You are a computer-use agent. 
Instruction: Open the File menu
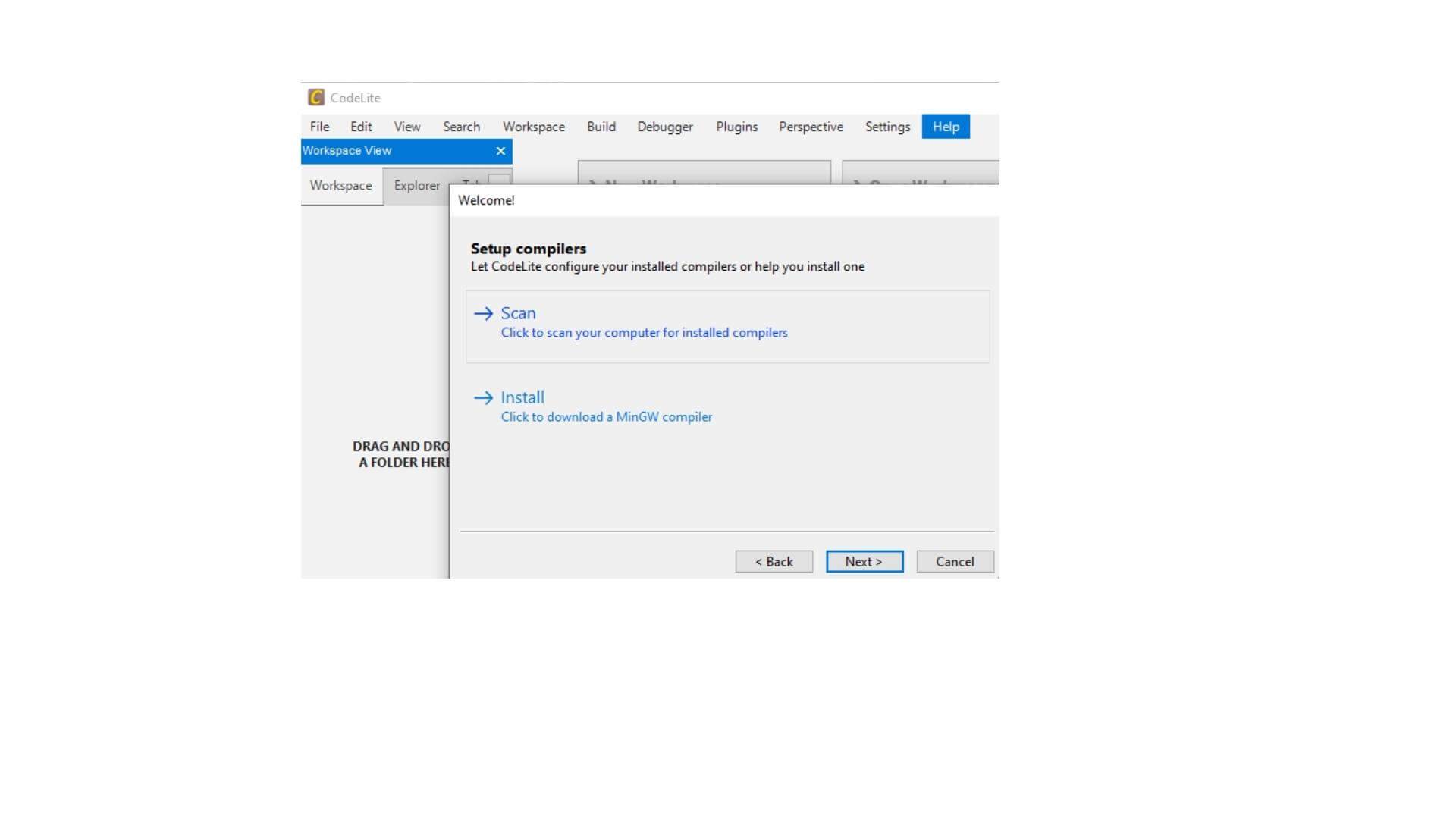click(319, 127)
